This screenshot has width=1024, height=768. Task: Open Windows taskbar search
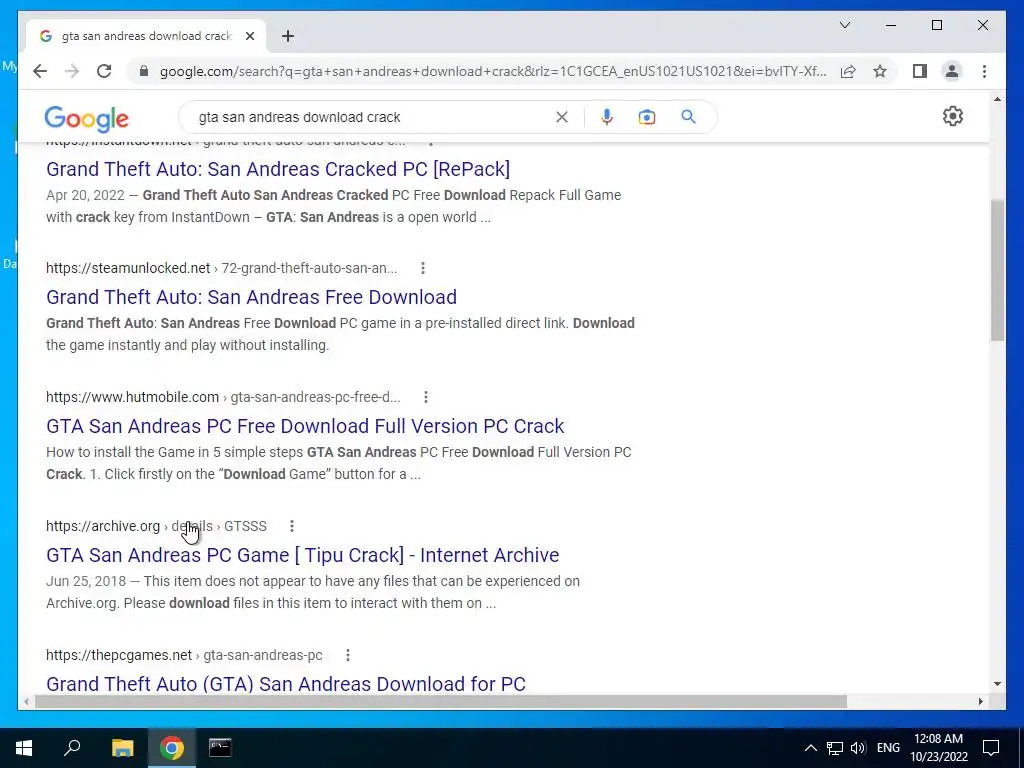coord(72,748)
